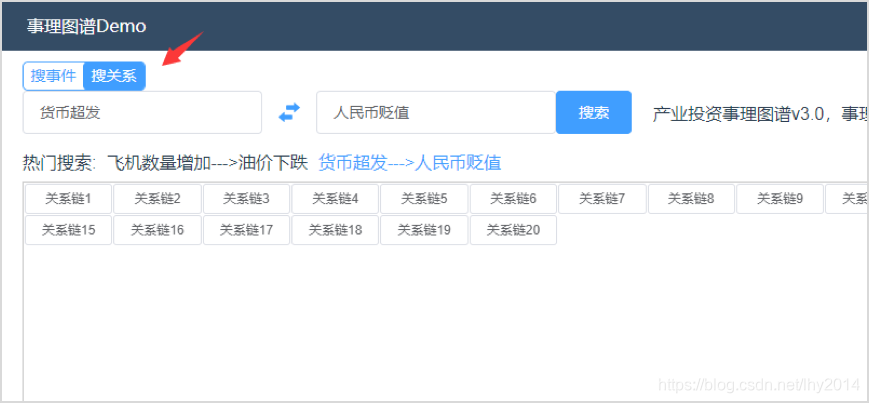
Task: Click the 事理图谱Demo header title
Action: coord(86,27)
